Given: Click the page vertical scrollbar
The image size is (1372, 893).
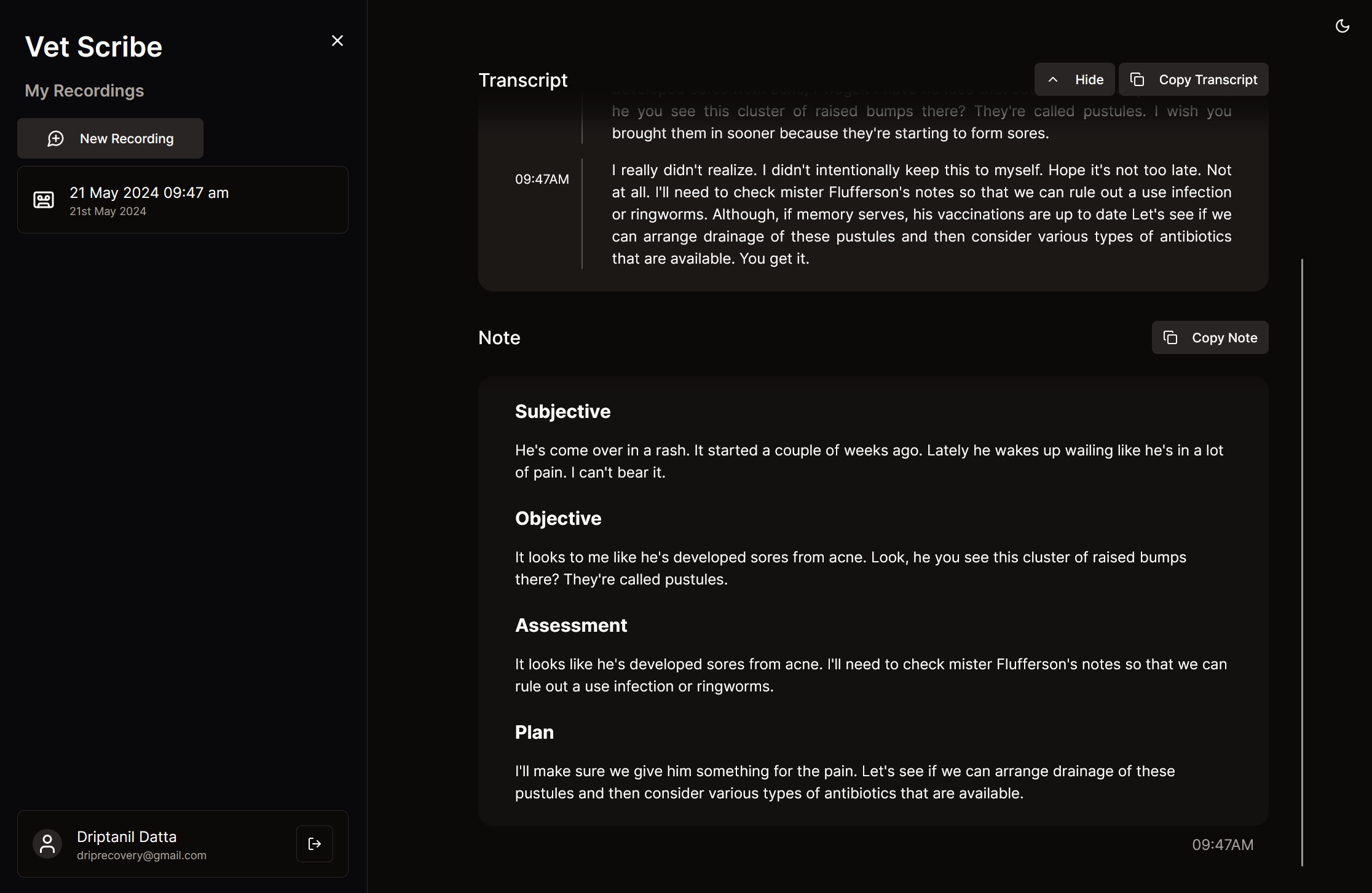Looking at the screenshot, I should (x=1302, y=561).
